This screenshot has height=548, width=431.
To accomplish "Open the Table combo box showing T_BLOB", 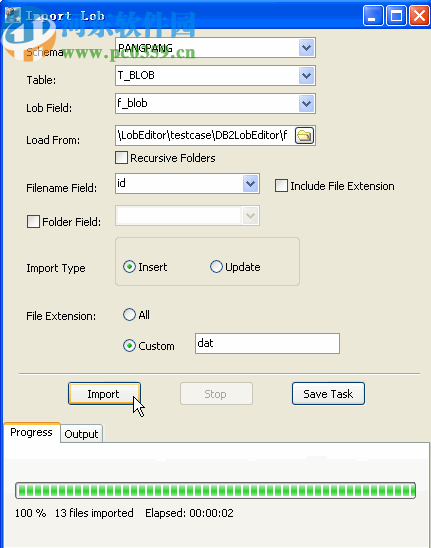I will point(215,75).
